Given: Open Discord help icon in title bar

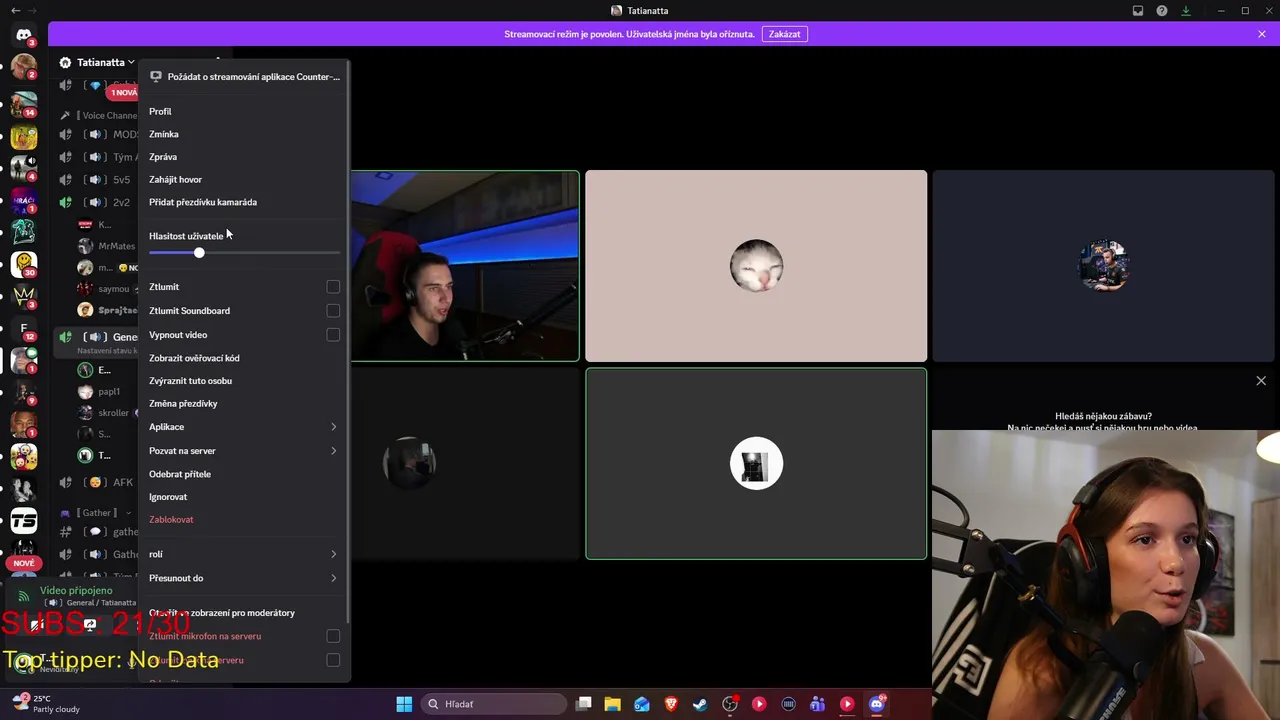Looking at the screenshot, I should [x=1162, y=11].
